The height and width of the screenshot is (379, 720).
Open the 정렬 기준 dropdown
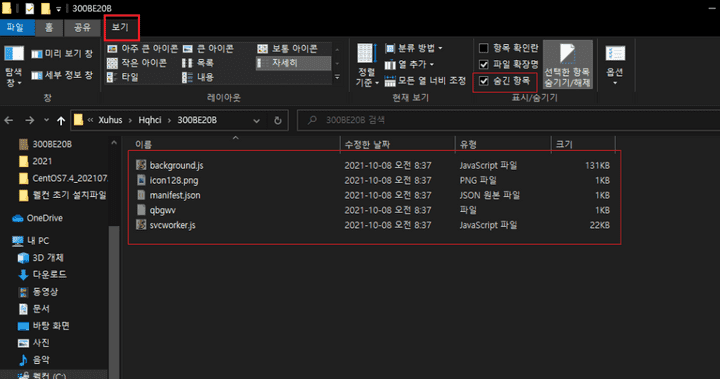coord(367,65)
